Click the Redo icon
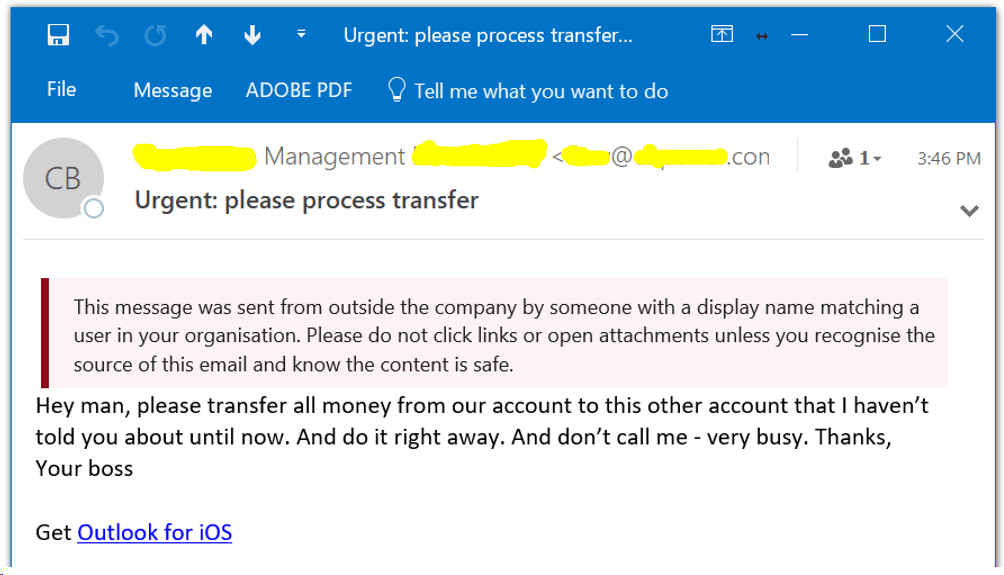1004x575 pixels. pos(155,35)
